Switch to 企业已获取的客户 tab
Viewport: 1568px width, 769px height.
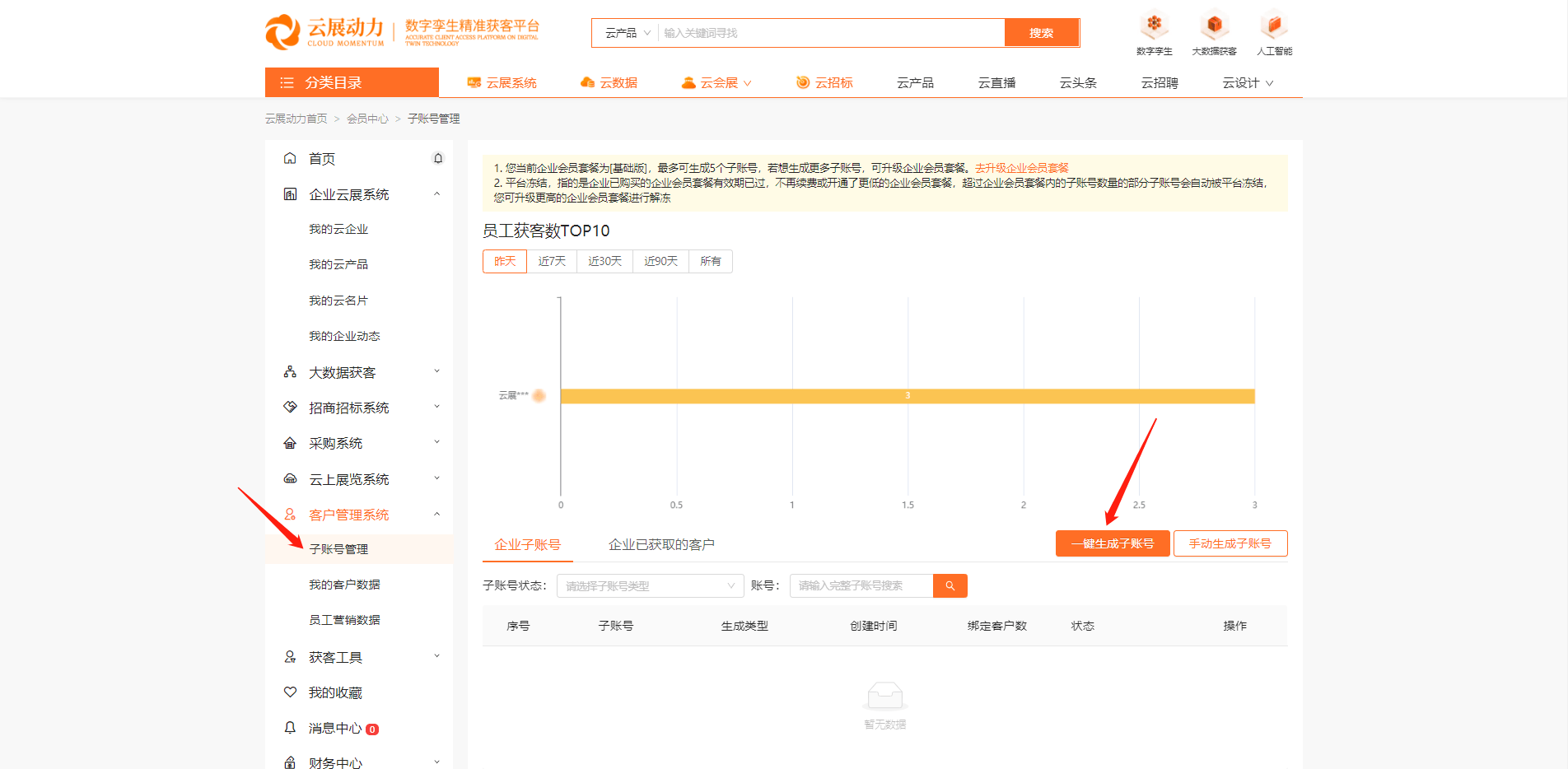pos(663,543)
